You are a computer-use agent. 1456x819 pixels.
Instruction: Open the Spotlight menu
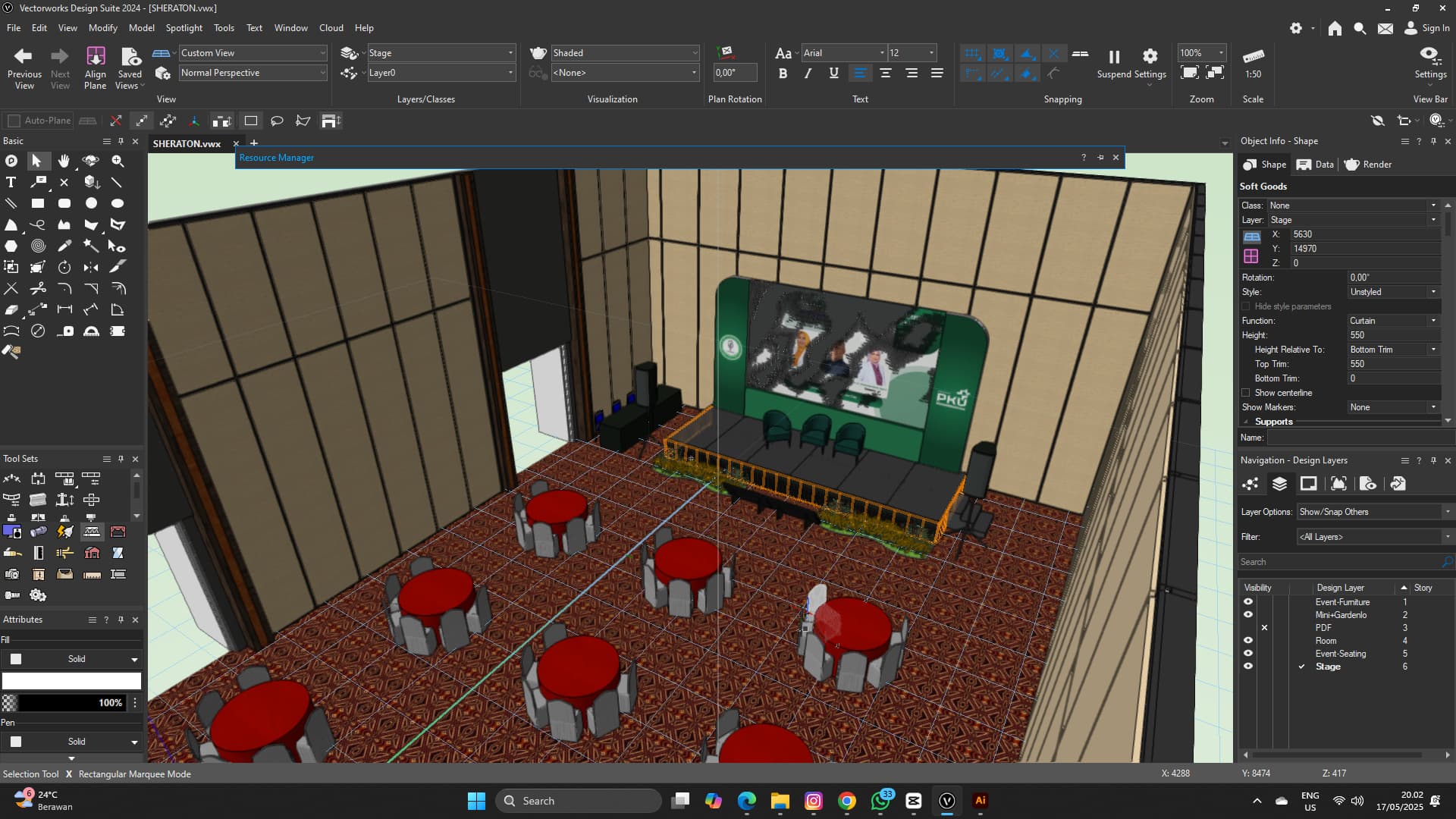click(184, 27)
